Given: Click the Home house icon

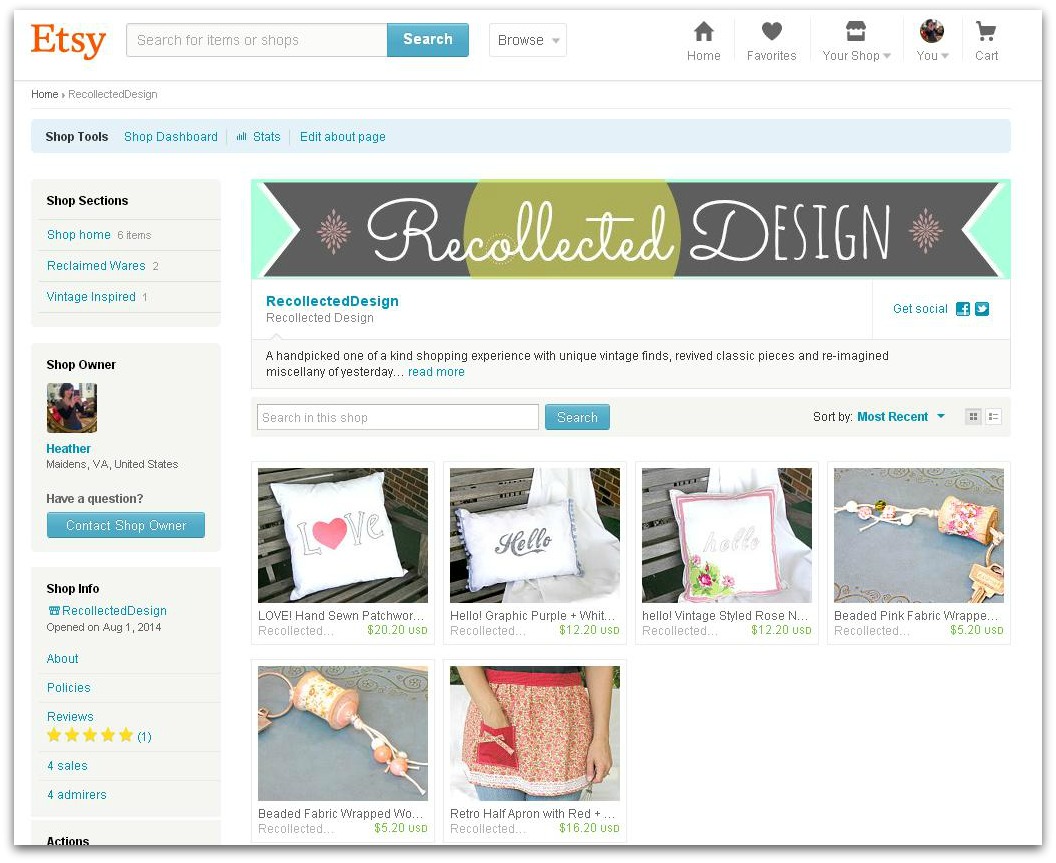Looking at the screenshot, I should (703, 31).
